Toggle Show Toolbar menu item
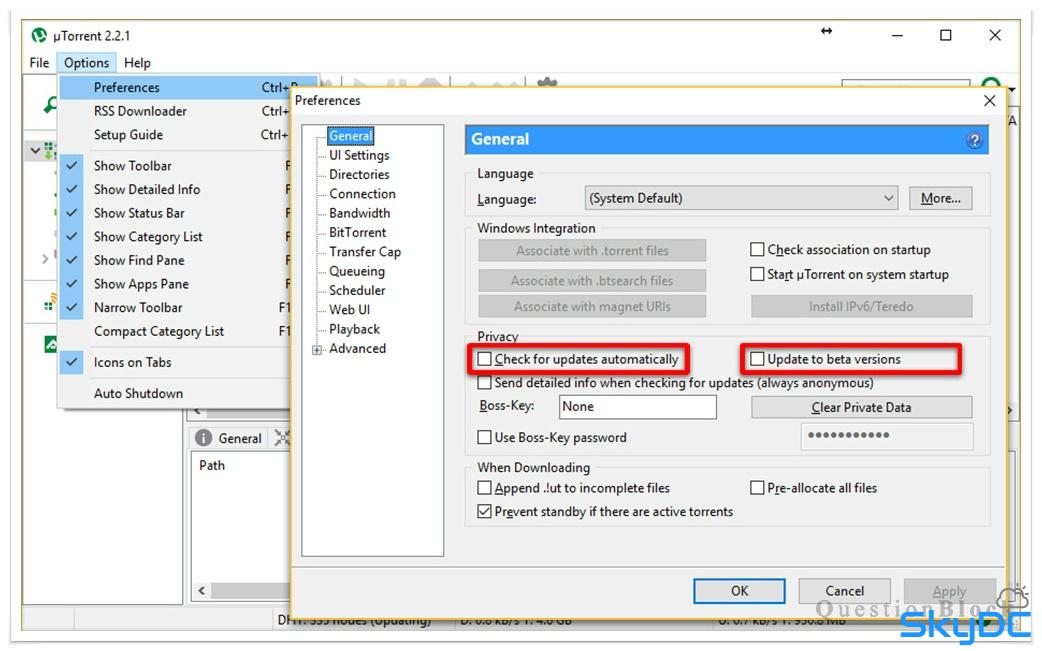Screen dimensions: 1042x651 tap(176, 166)
